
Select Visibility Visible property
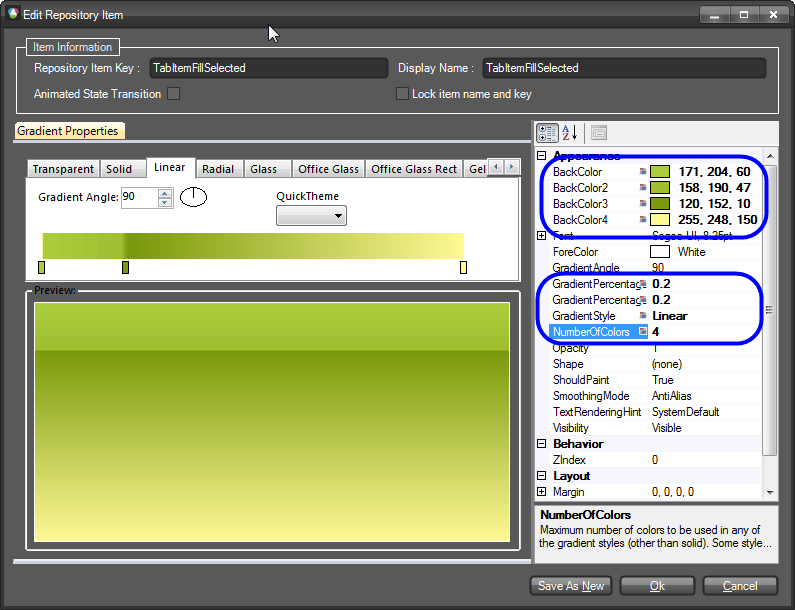(x=654, y=428)
